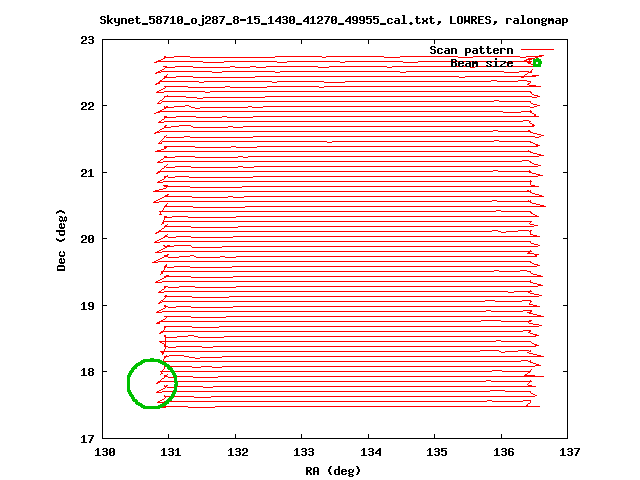Click the x-axis tick label 131
Screen dimensions: 640x480
tap(171, 452)
